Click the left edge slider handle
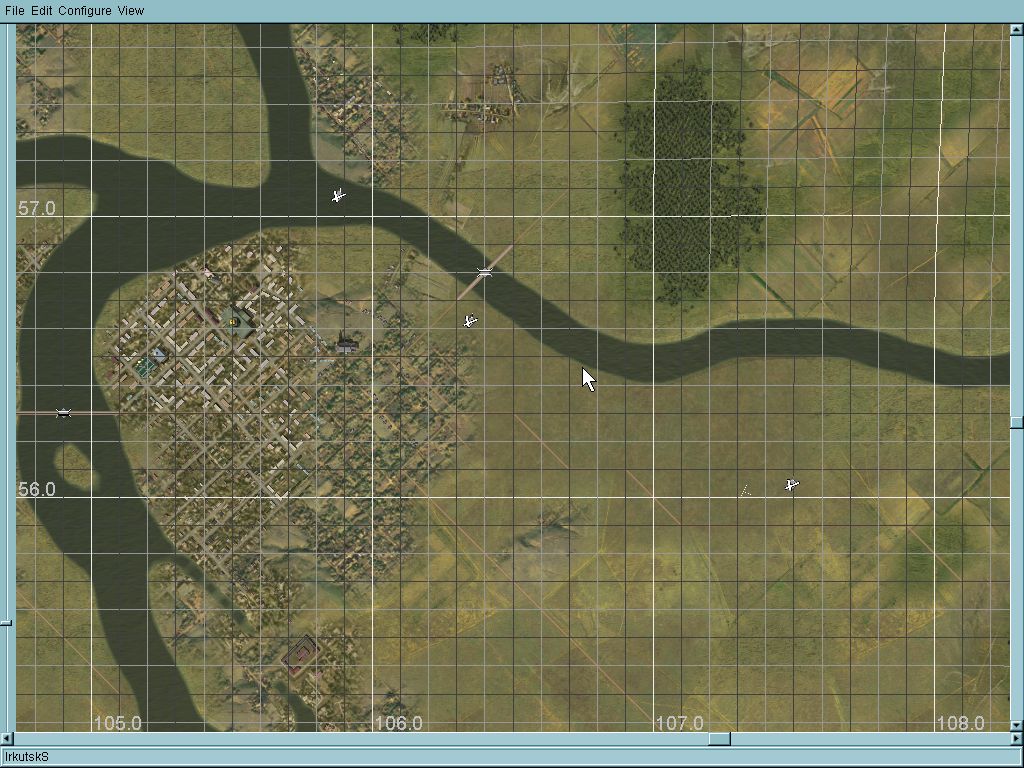 point(6,623)
